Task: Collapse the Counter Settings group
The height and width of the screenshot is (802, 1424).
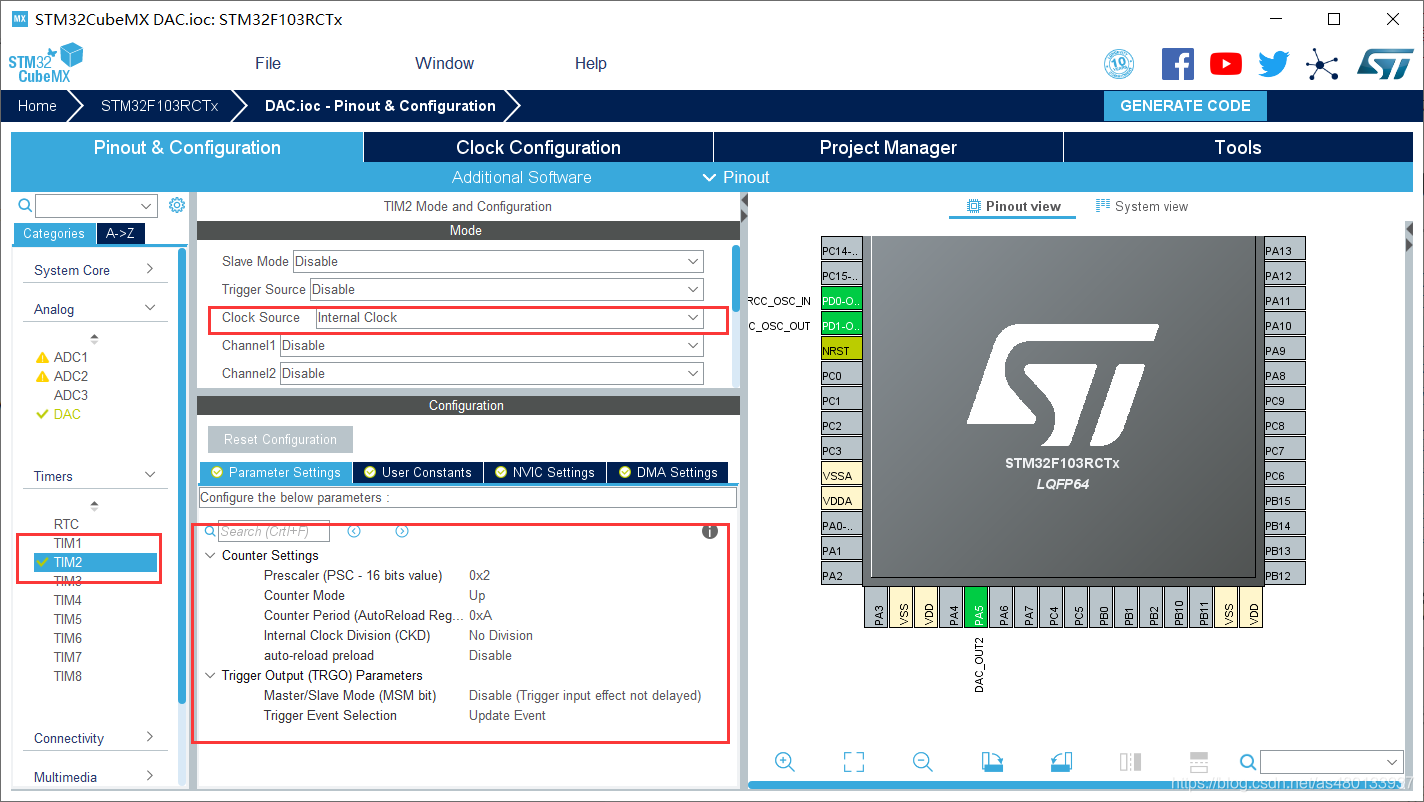Action: click(210, 555)
